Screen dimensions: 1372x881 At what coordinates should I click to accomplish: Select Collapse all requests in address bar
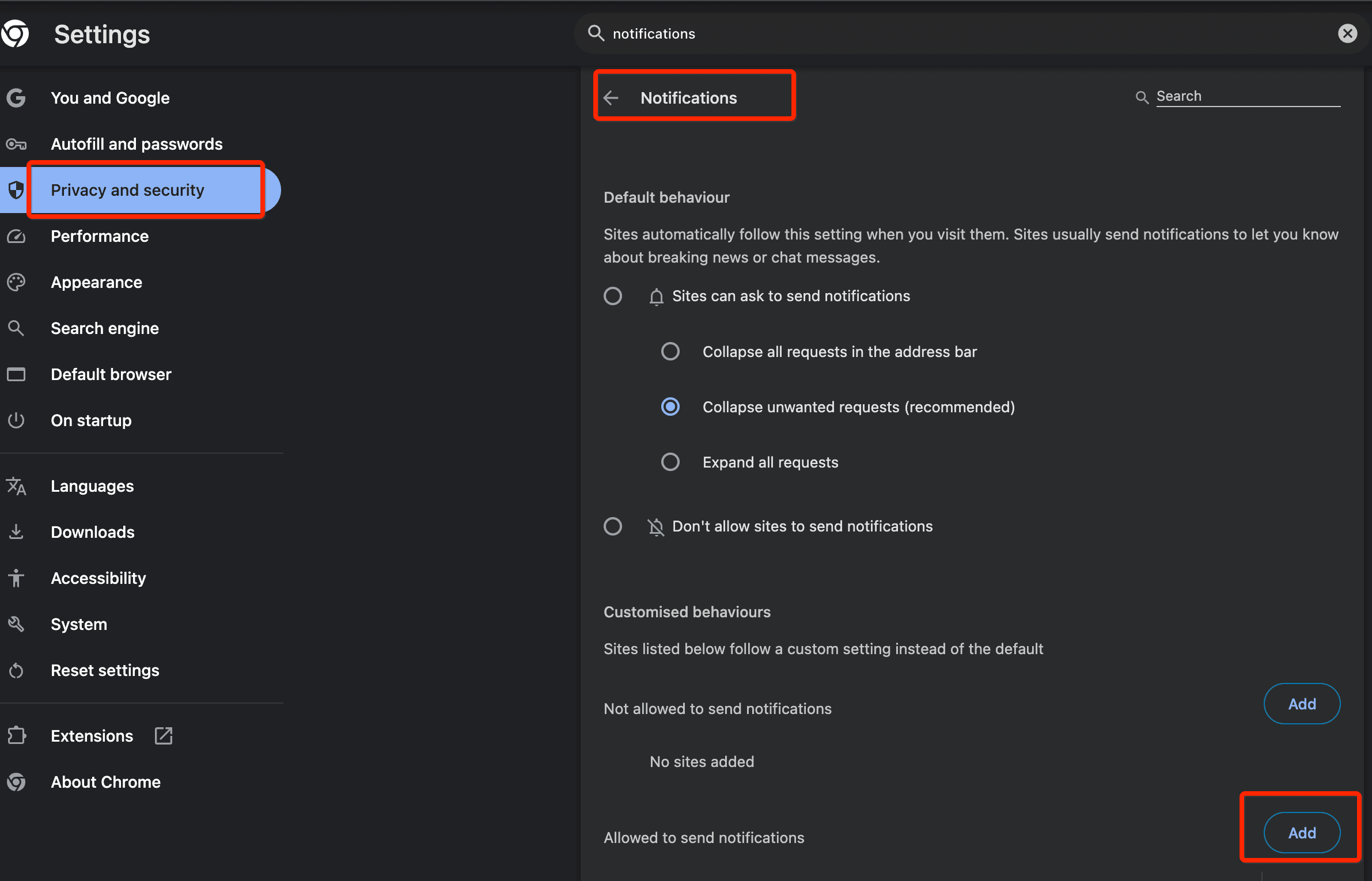tap(670, 351)
